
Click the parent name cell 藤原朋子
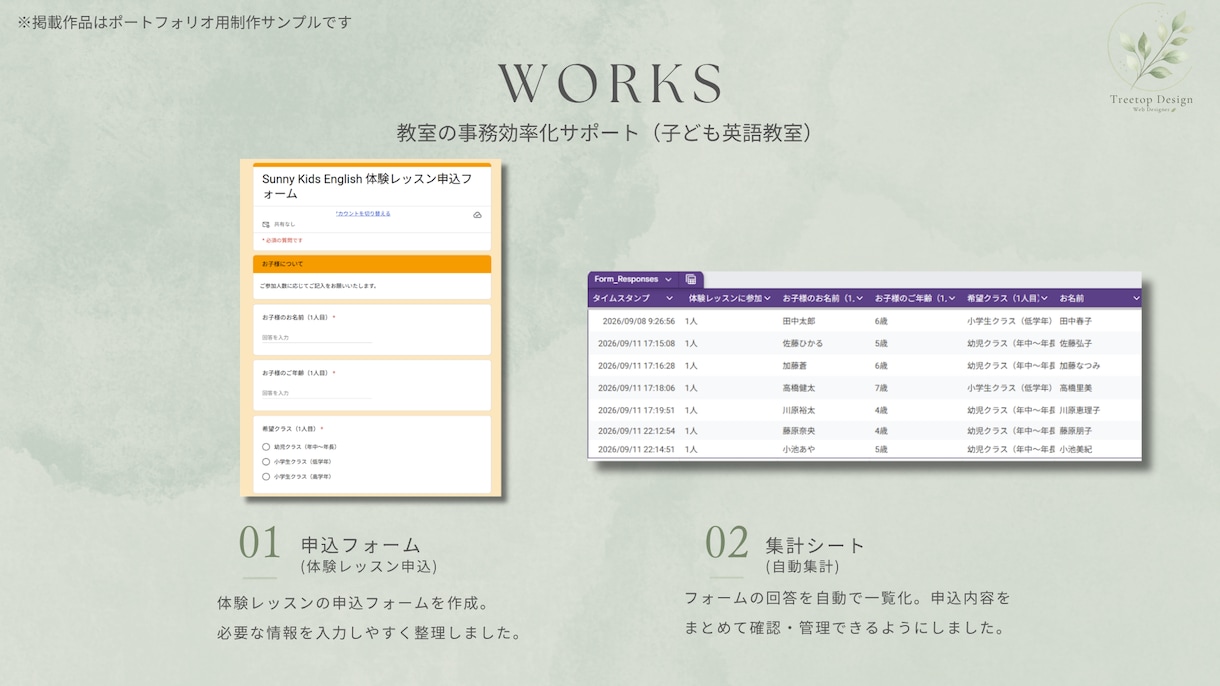1076,431
